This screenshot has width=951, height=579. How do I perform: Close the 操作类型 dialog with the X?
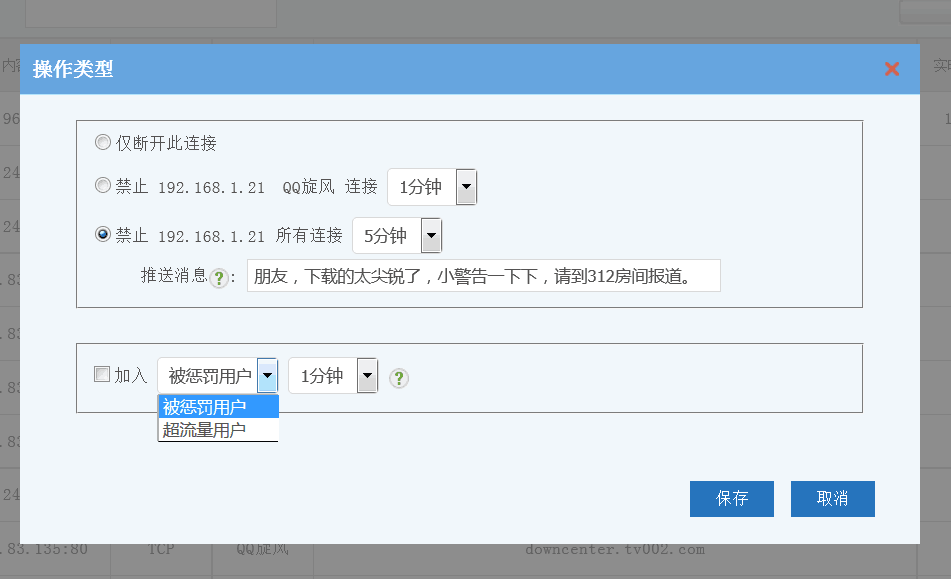[x=892, y=69]
